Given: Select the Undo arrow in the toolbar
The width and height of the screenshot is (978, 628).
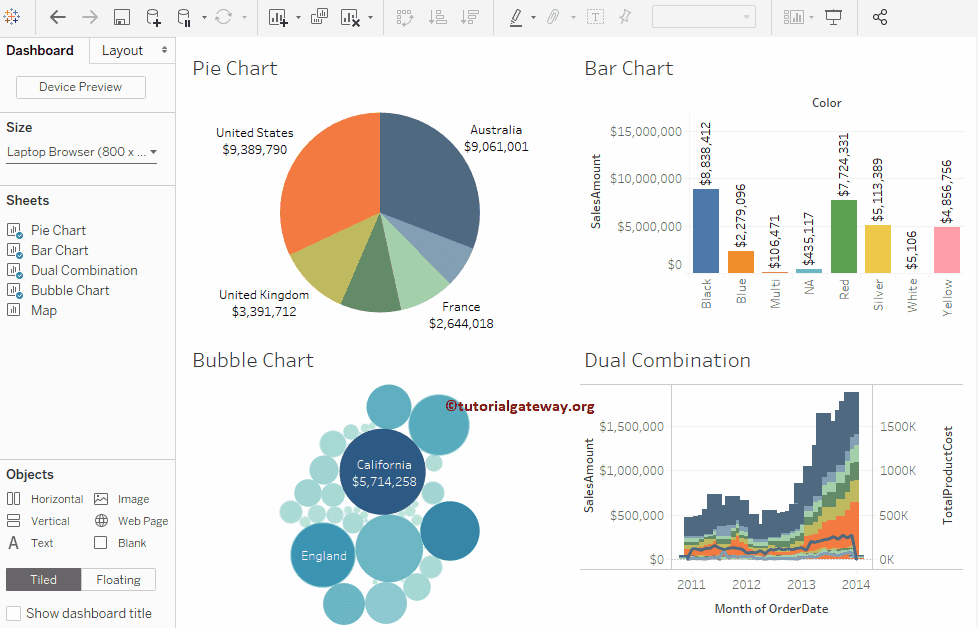Looking at the screenshot, I should (x=56, y=16).
